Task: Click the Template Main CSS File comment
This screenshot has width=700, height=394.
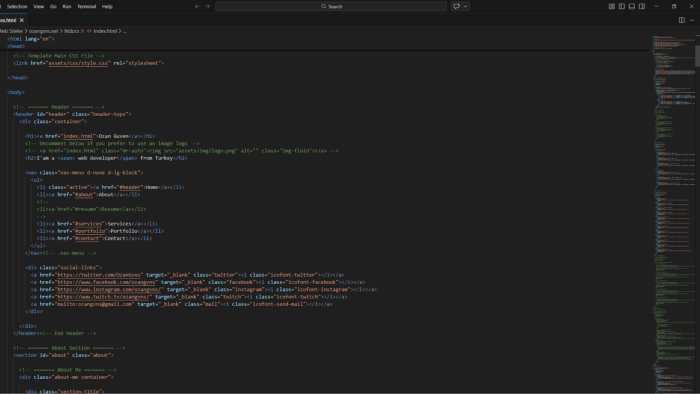Action: 58,56
